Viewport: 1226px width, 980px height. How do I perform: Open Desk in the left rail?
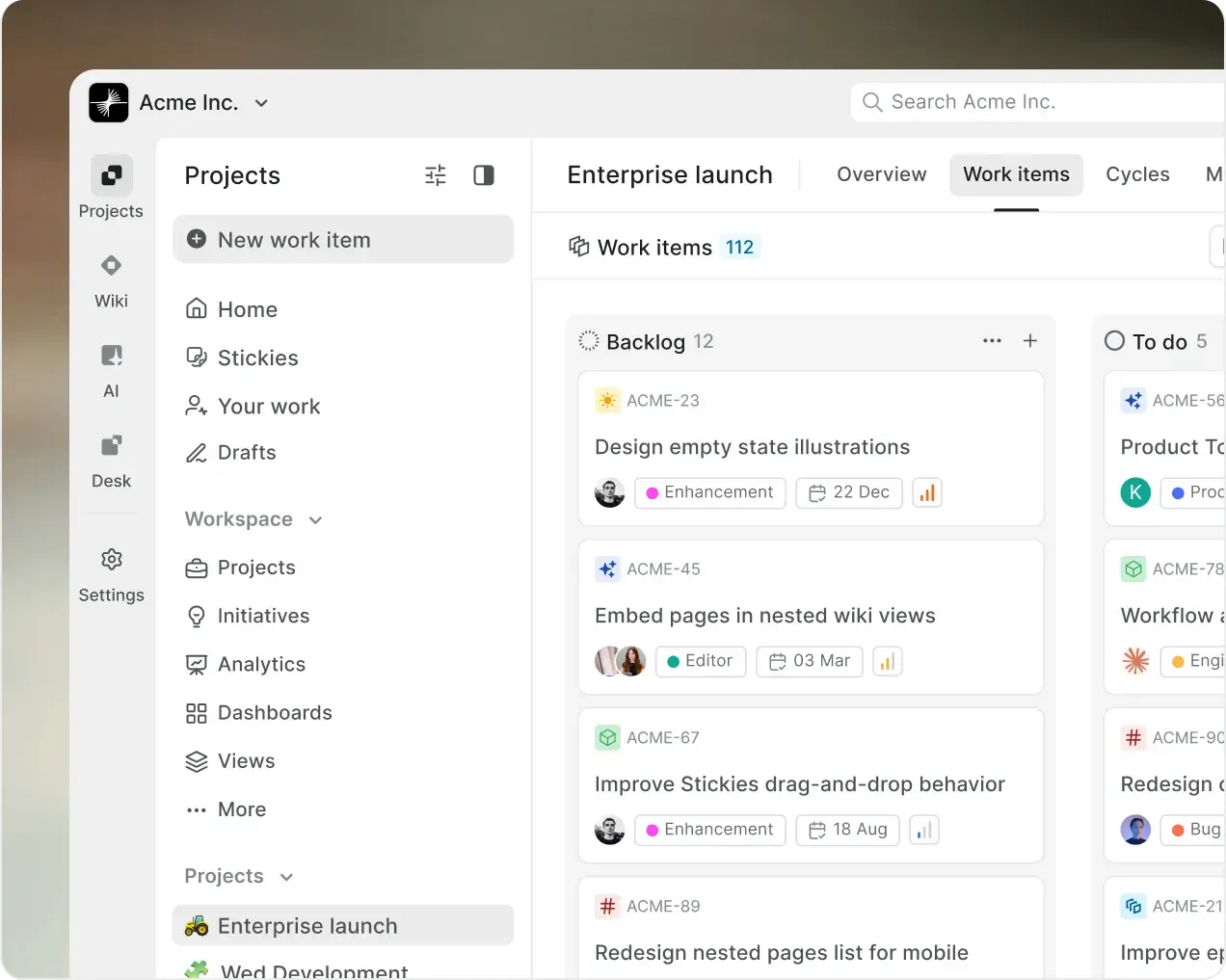[x=111, y=461]
